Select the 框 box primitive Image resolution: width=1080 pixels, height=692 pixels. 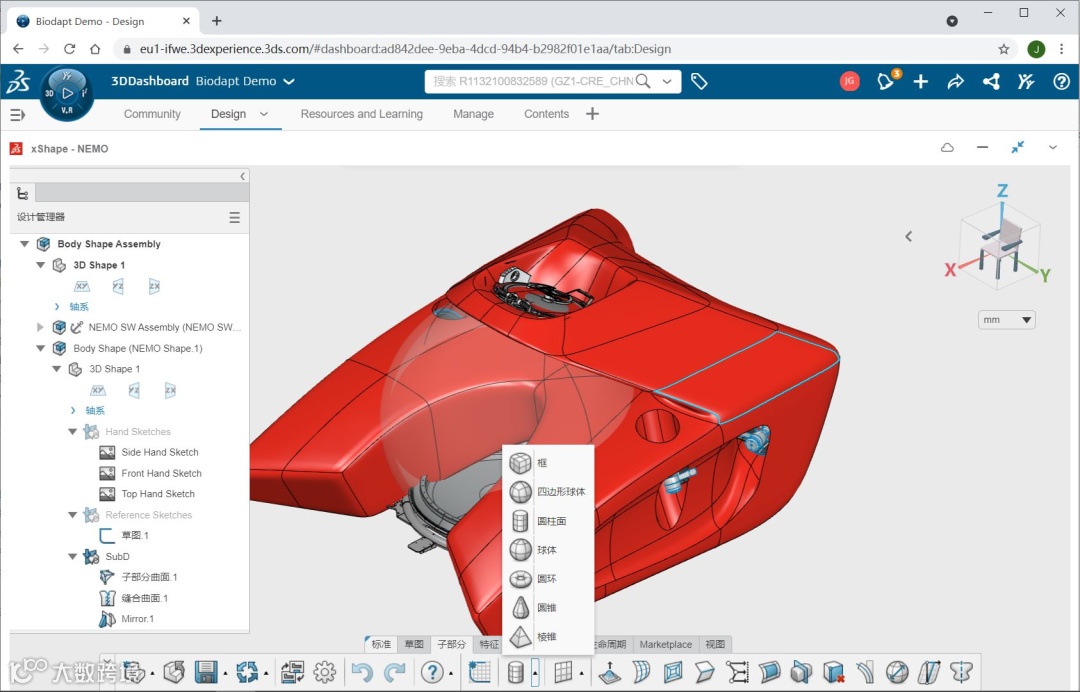pyautogui.click(x=548, y=463)
